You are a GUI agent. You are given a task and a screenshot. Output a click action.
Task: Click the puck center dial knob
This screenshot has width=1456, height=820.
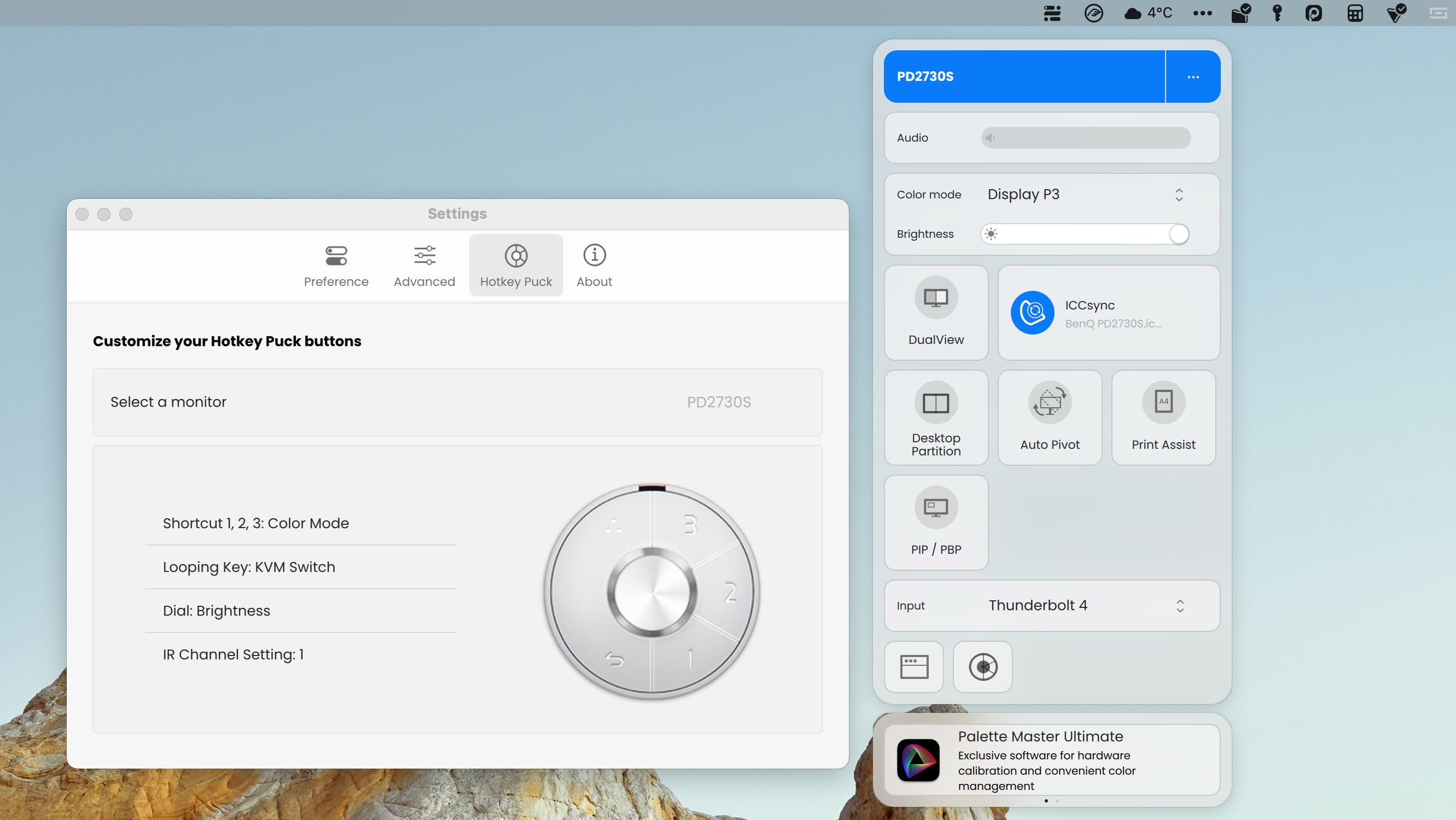point(653,593)
